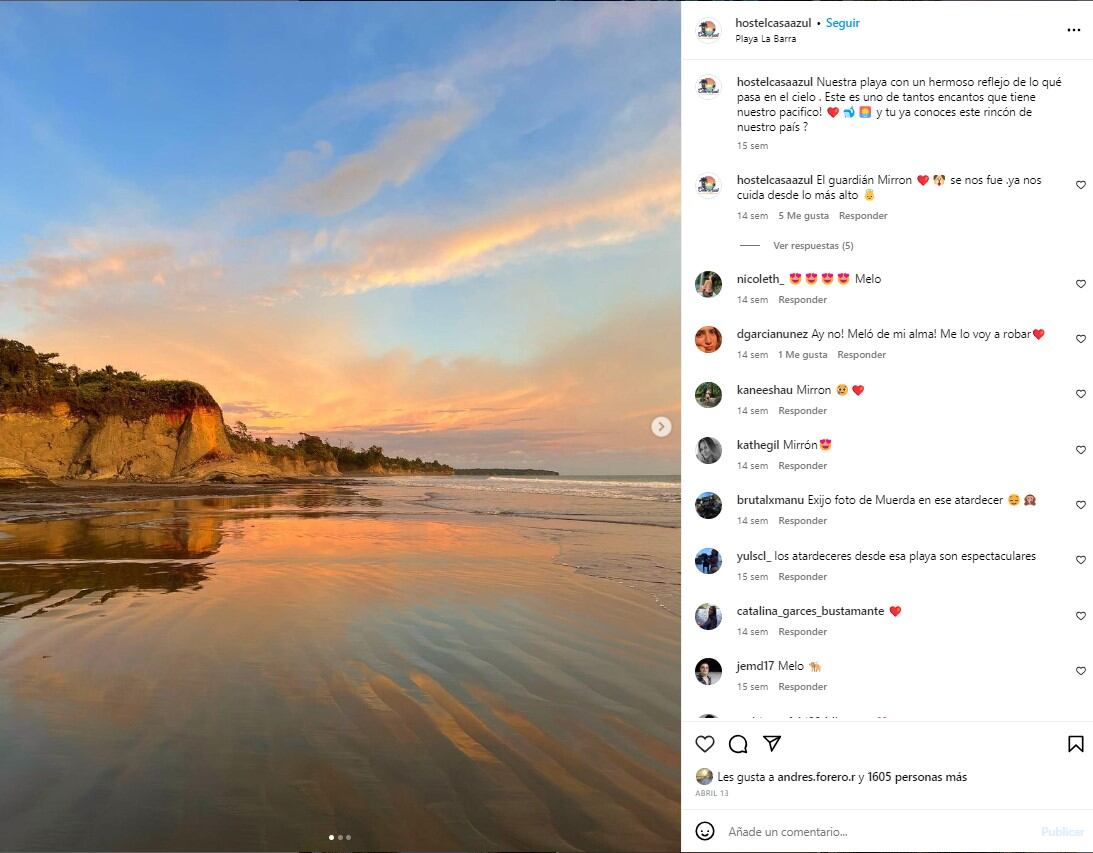Open the comment bubble icon
Viewport: 1093px width, 853px height.
pos(738,744)
